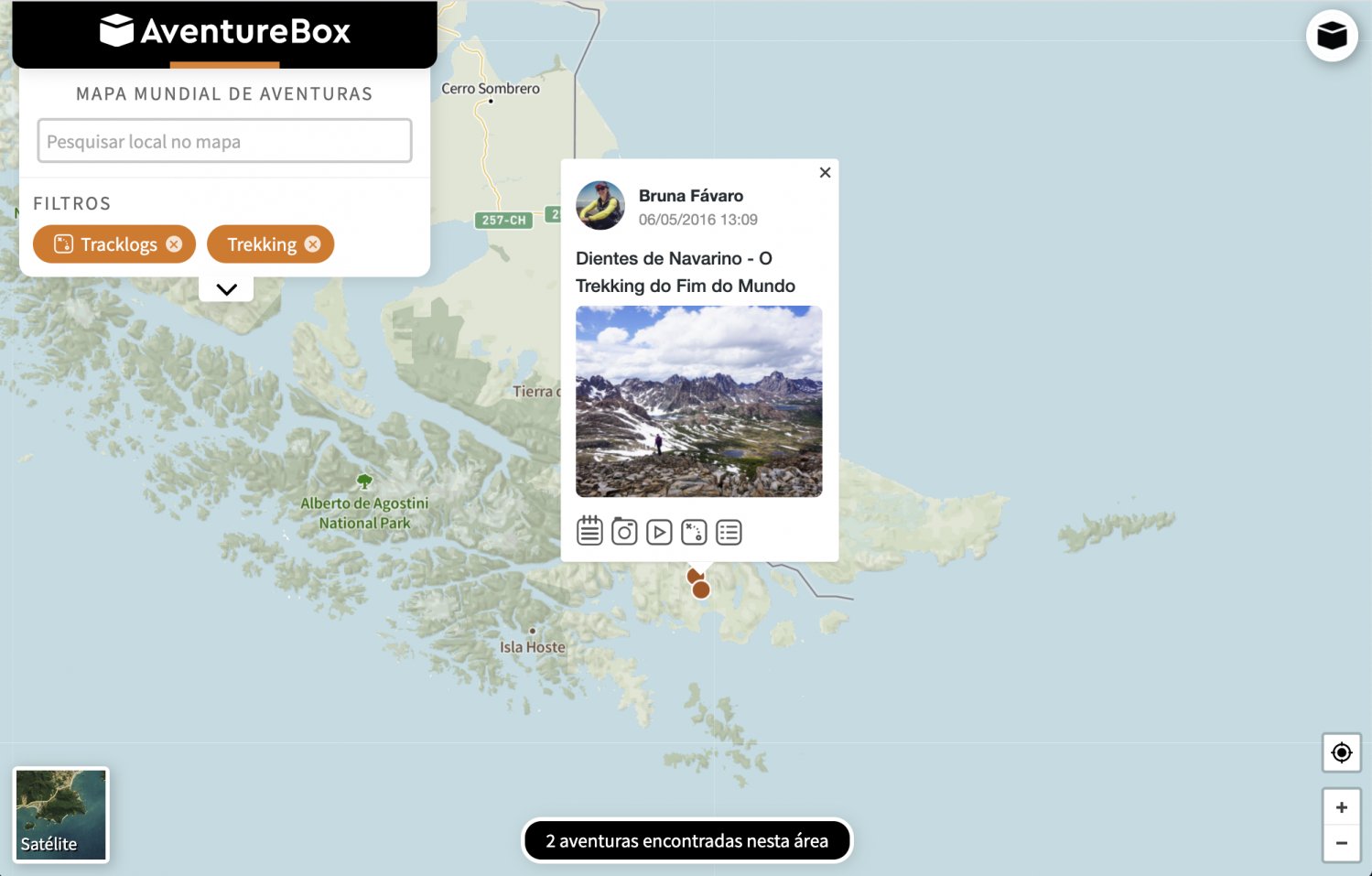Open Bruna Fávaro's profile name

click(690, 196)
